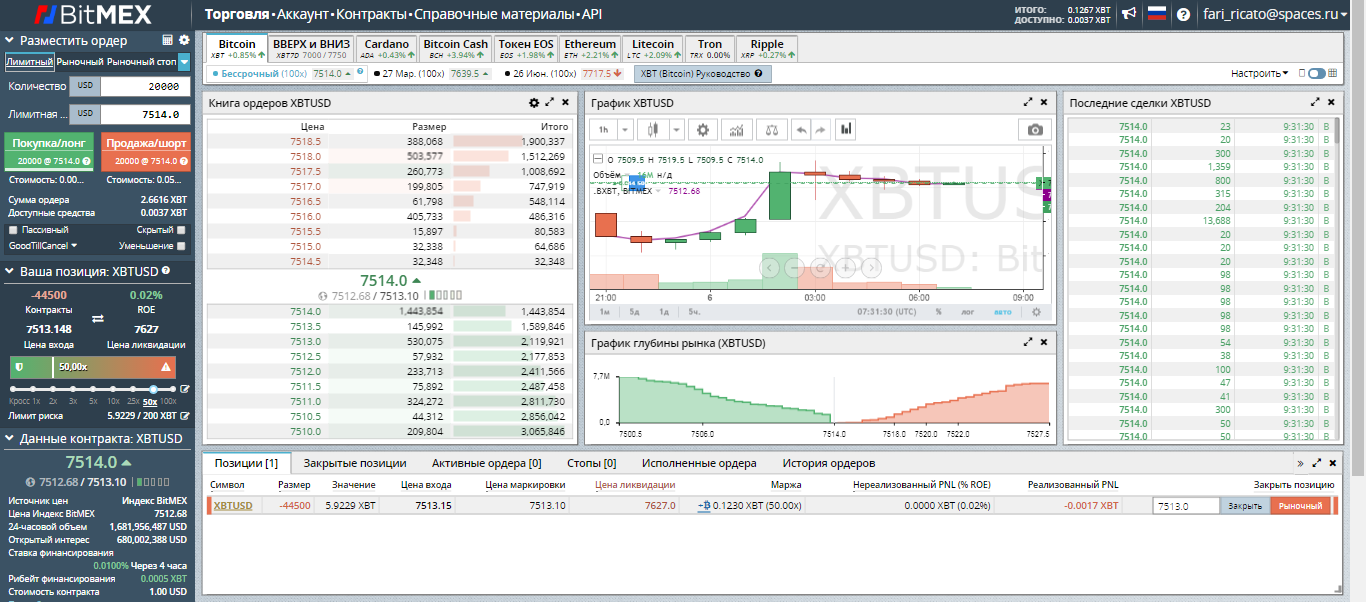Open chart style dropdown arrow
Image resolution: width=1366 pixels, height=602 pixels.
pos(676,129)
